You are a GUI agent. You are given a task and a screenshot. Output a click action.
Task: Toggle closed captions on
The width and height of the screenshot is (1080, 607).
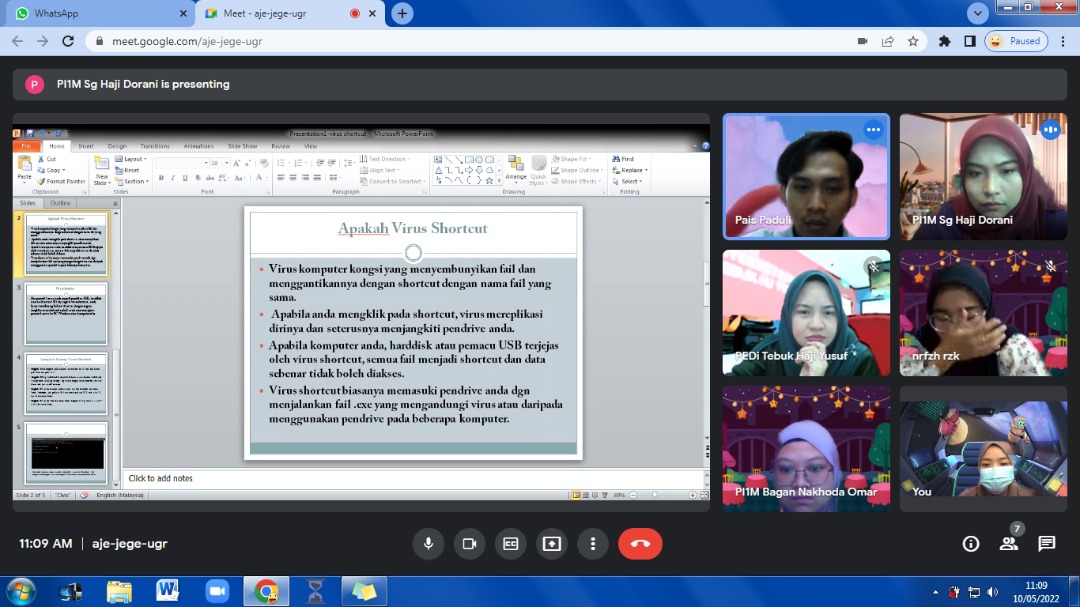coord(510,543)
